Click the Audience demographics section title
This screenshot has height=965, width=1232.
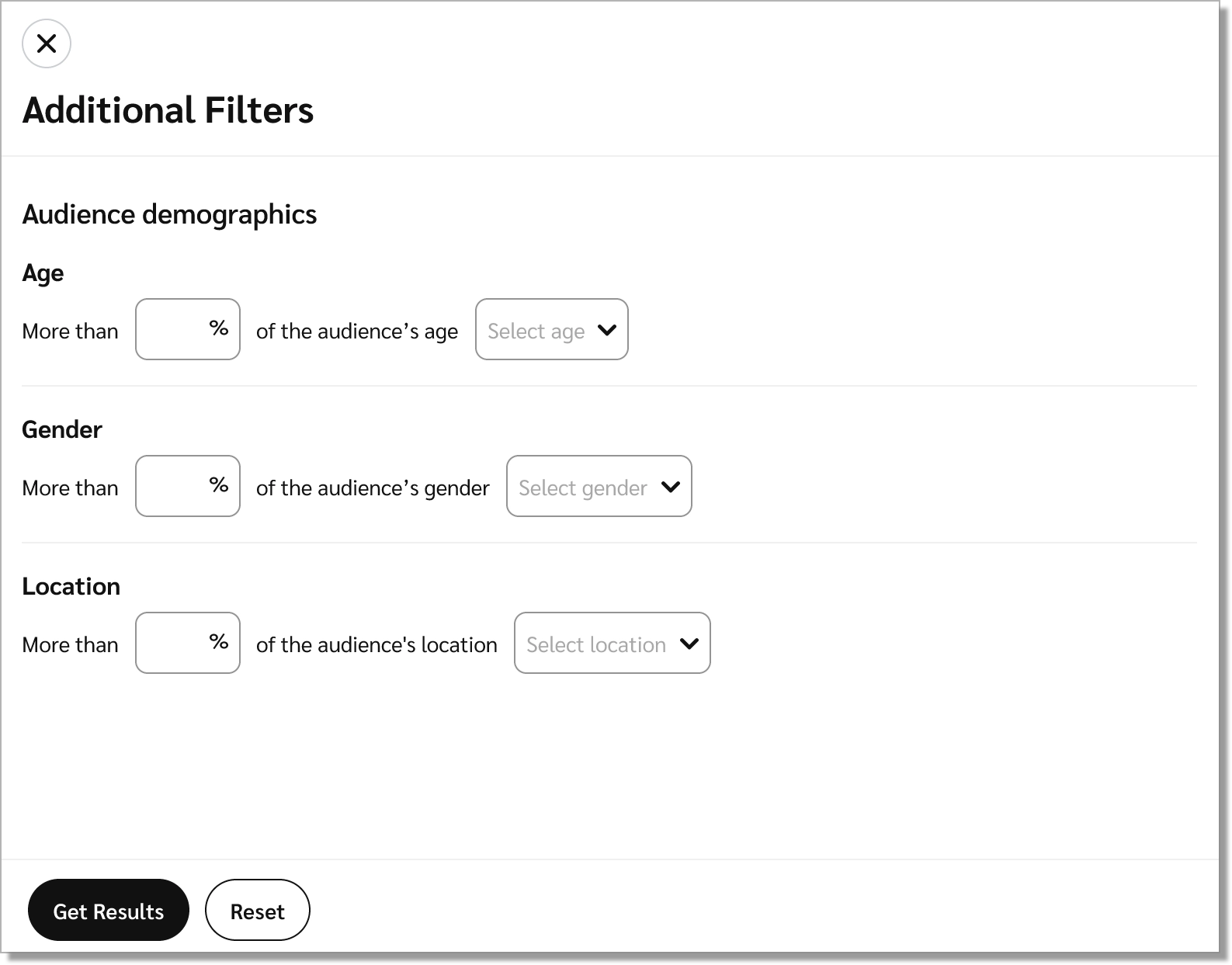[x=169, y=214]
